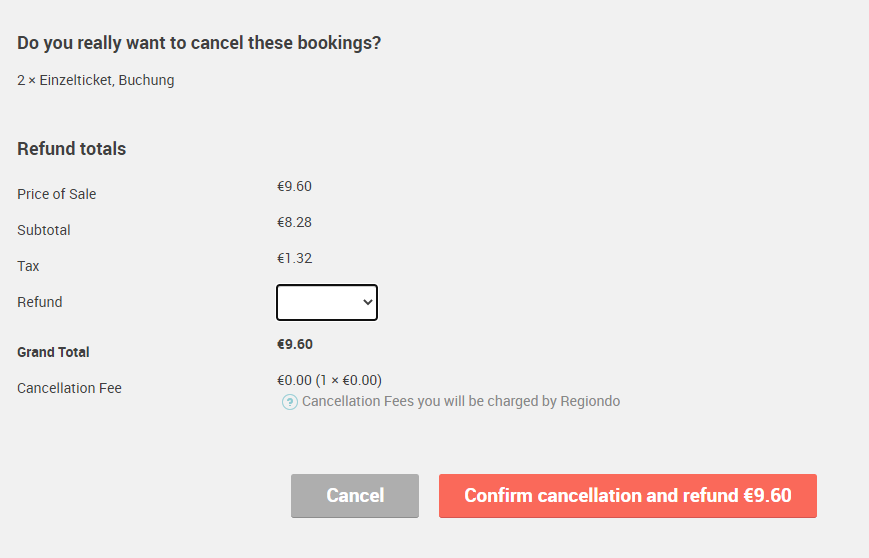Expand the Refund select box chevron arrow
The width and height of the screenshot is (869, 558).
pyautogui.click(x=367, y=303)
